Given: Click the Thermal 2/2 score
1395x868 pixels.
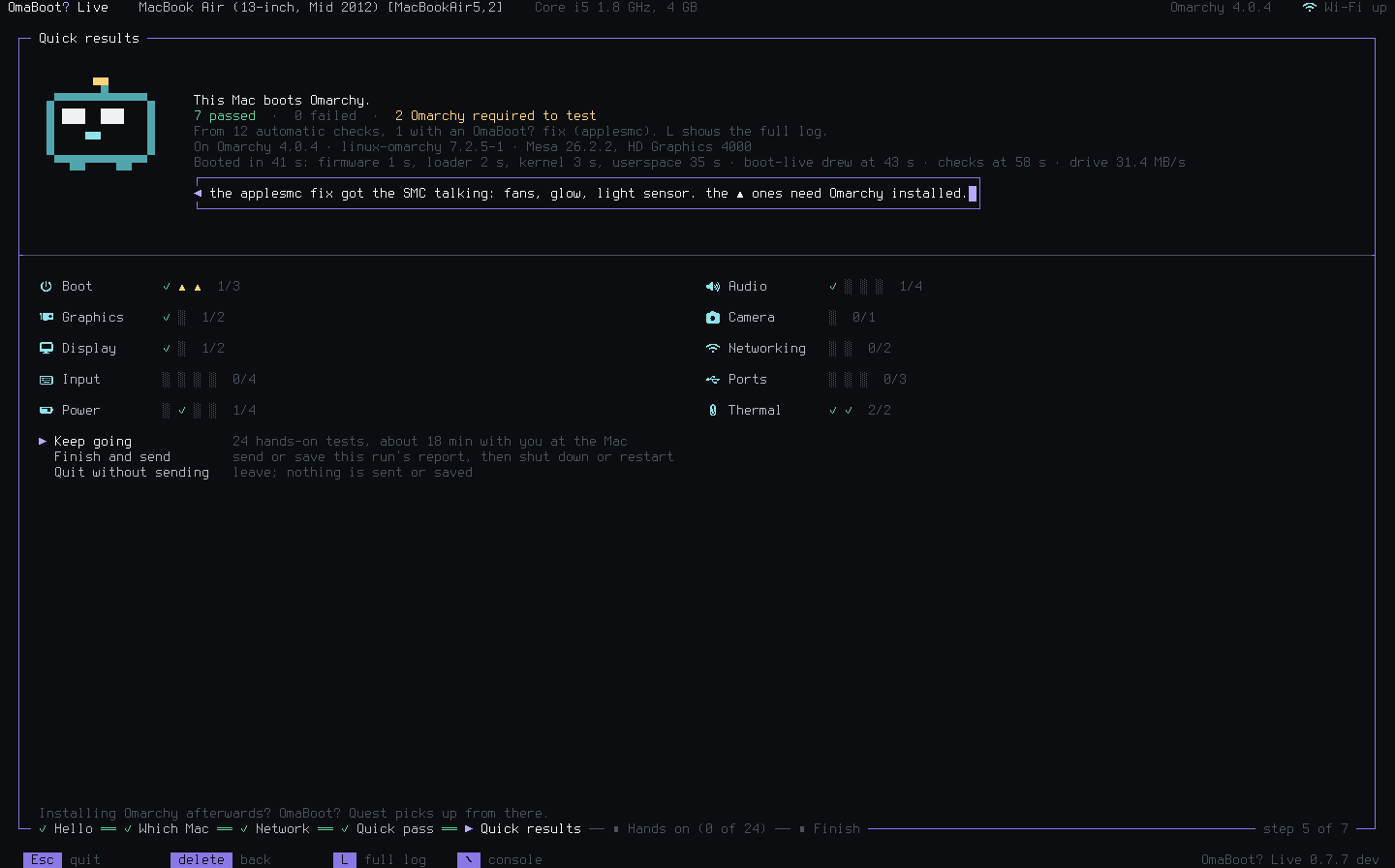Looking at the screenshot, I should point(880,411).
